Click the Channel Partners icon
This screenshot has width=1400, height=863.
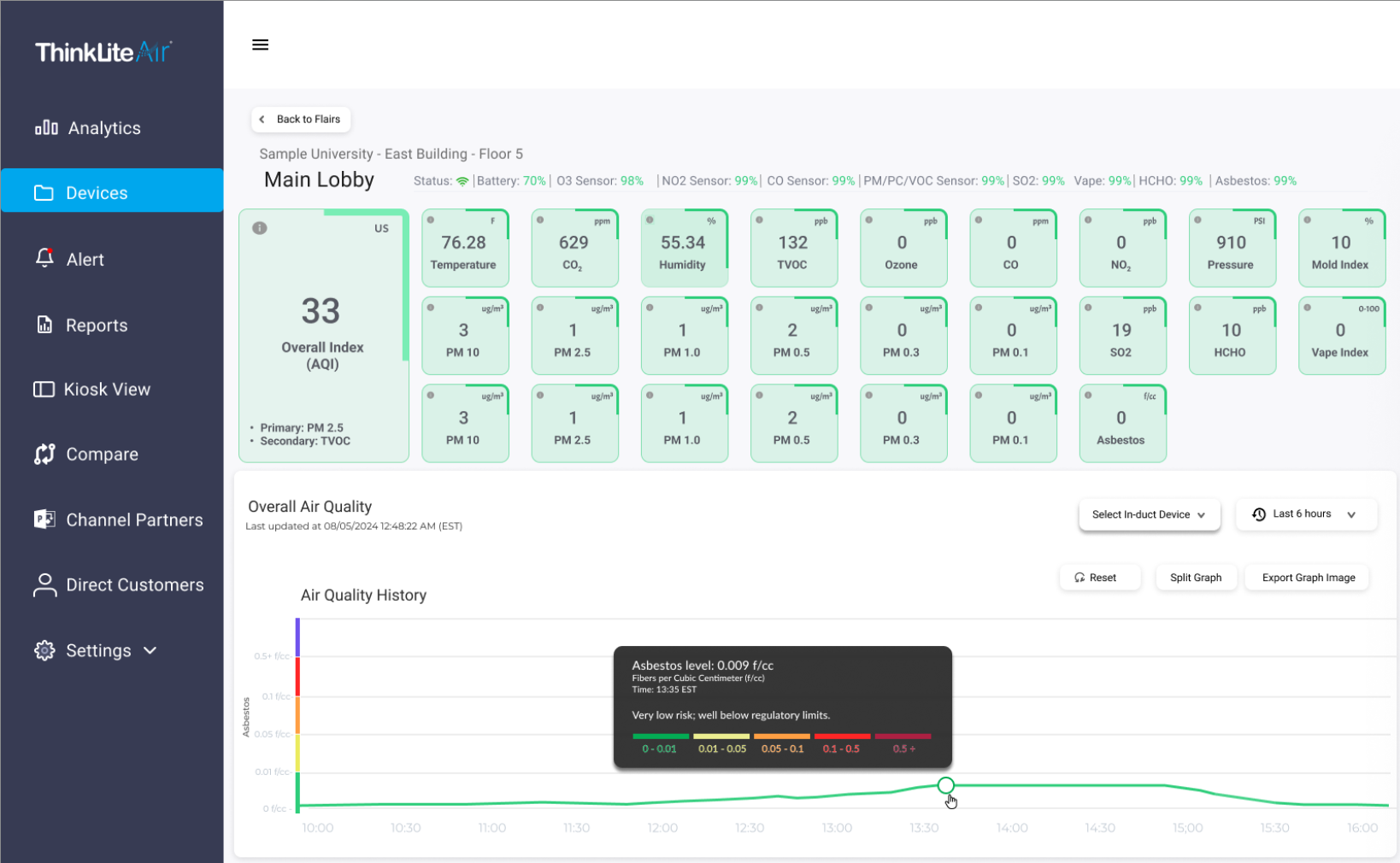point(44,520)
